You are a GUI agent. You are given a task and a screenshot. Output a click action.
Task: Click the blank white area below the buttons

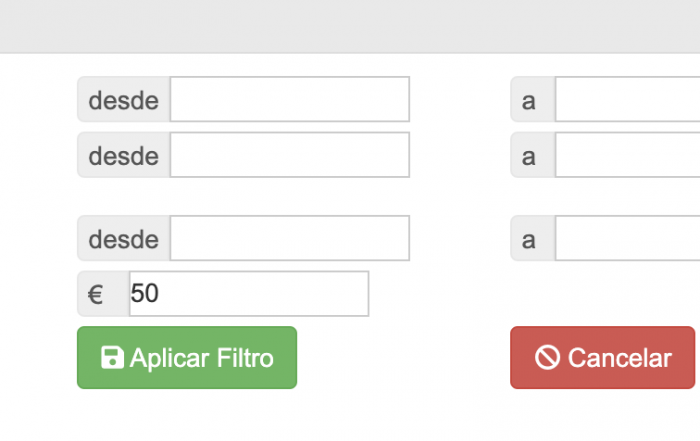pos(350,415)
